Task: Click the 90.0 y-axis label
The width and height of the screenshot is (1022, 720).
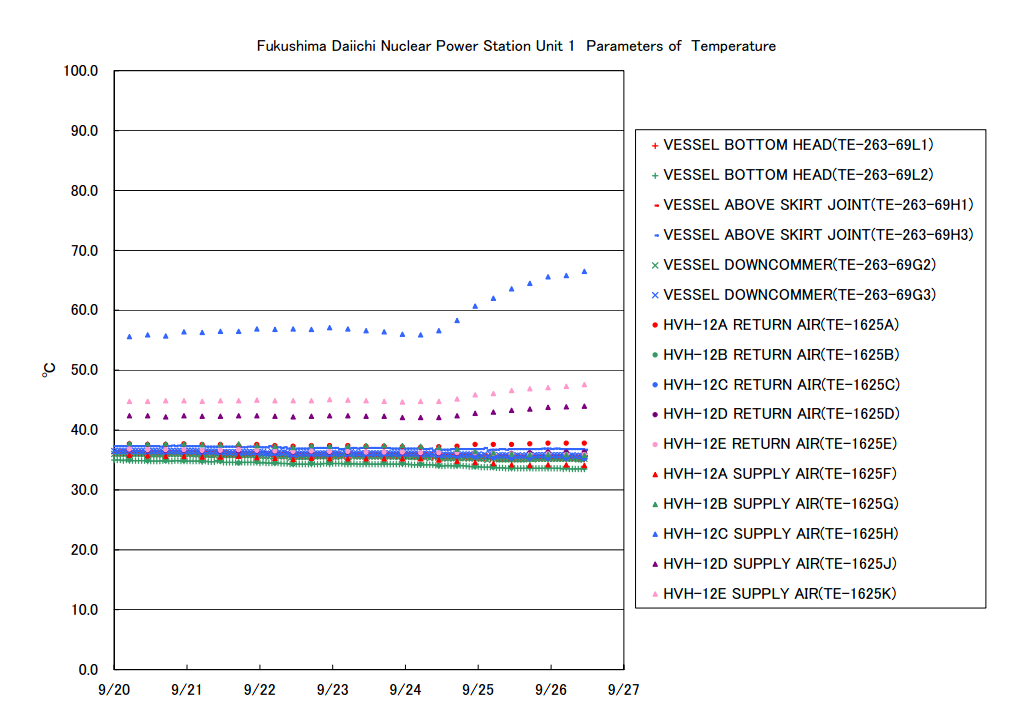Action: tap(84, 131)
